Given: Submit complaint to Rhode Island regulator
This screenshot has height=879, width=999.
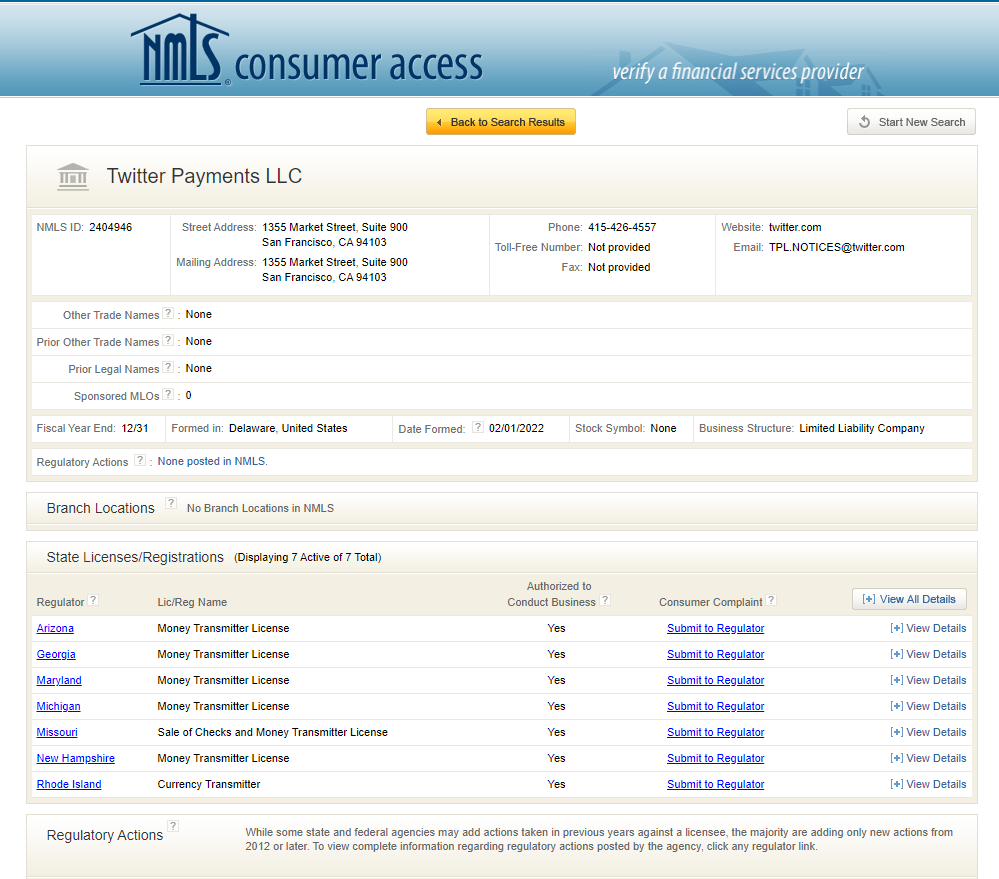Looking at the screenshot, I should pos(715,785).
